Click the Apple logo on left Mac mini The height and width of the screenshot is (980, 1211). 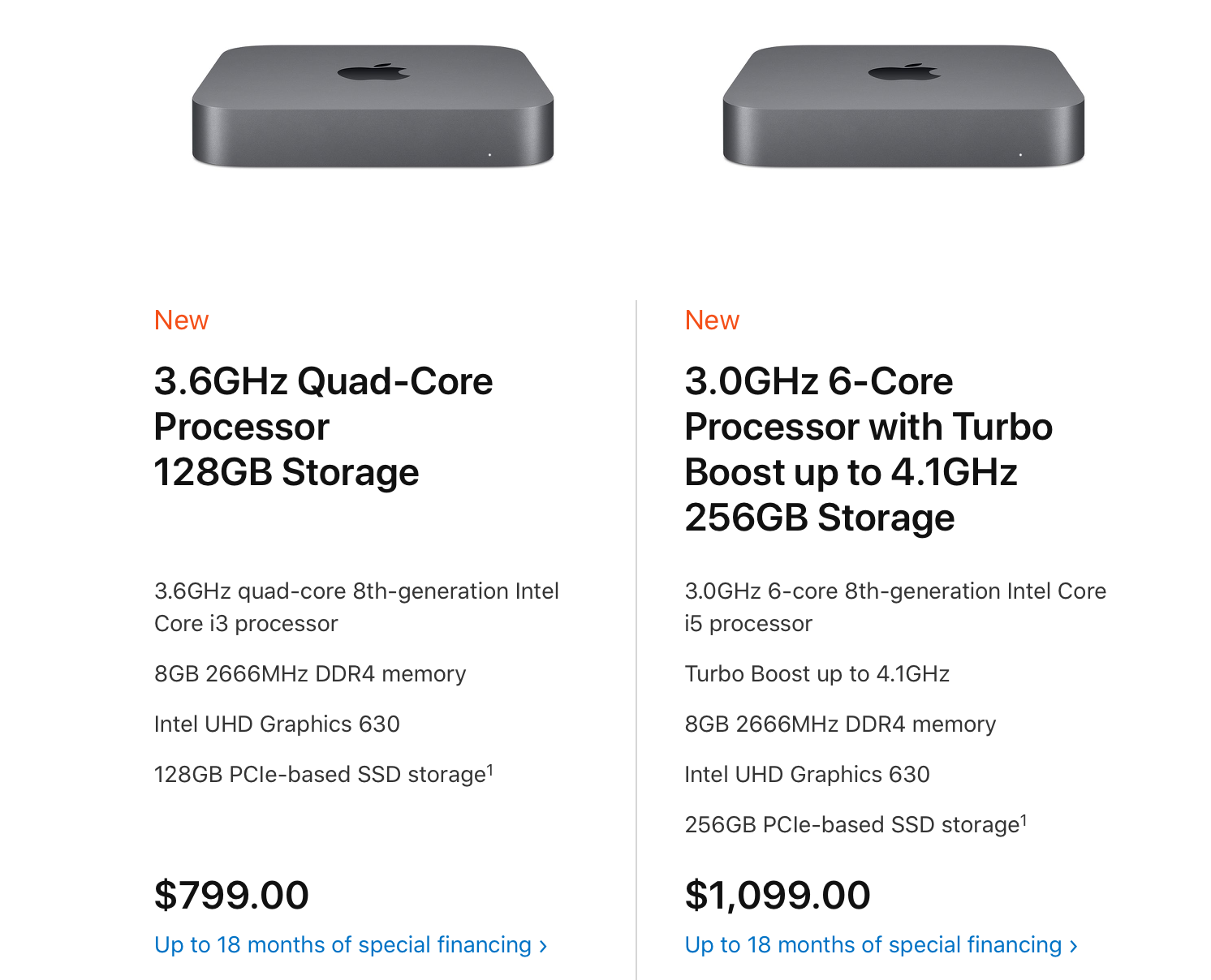click(x=373, y=72)
